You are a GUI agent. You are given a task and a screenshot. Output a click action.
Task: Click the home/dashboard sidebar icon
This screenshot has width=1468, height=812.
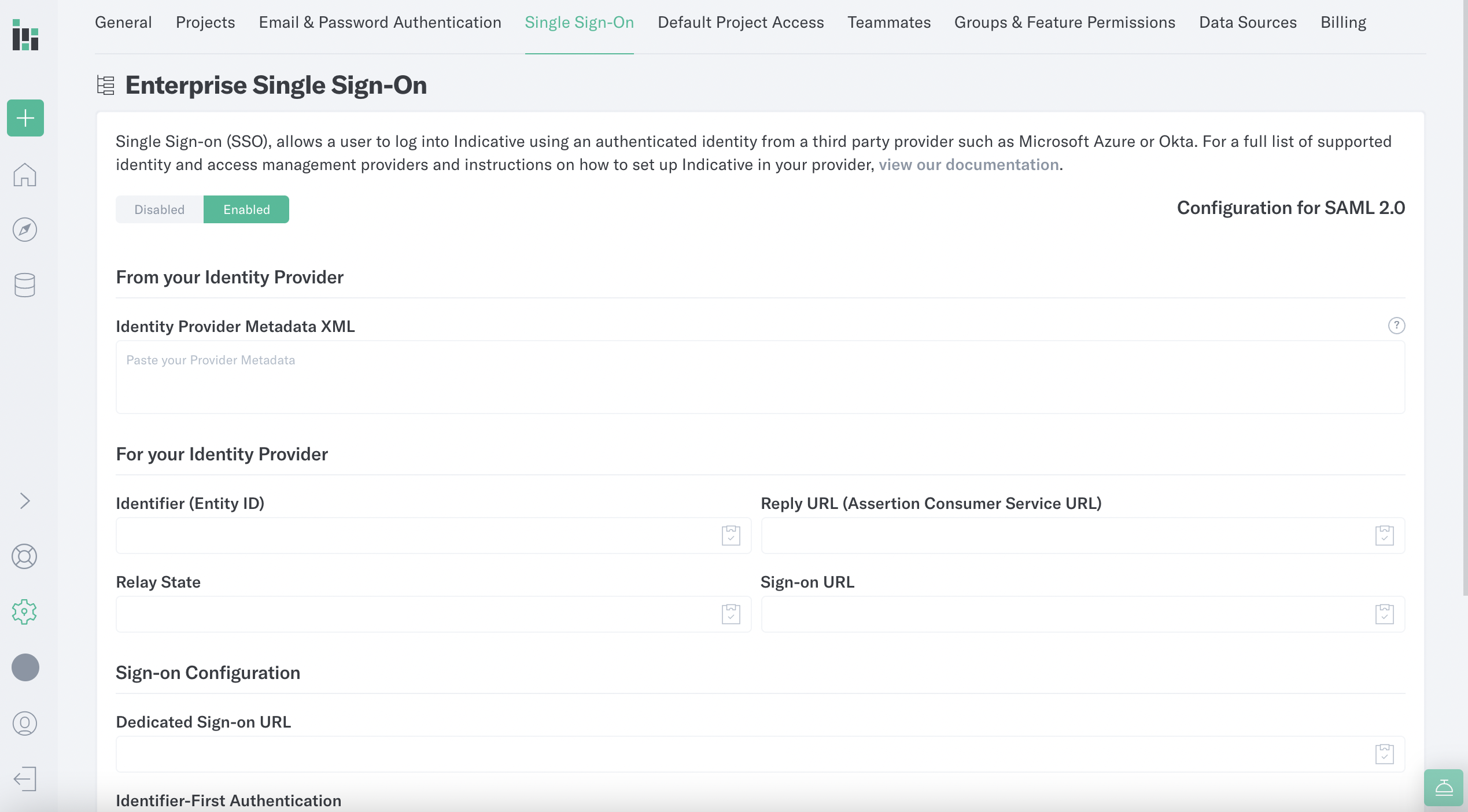tap(25, 175)
